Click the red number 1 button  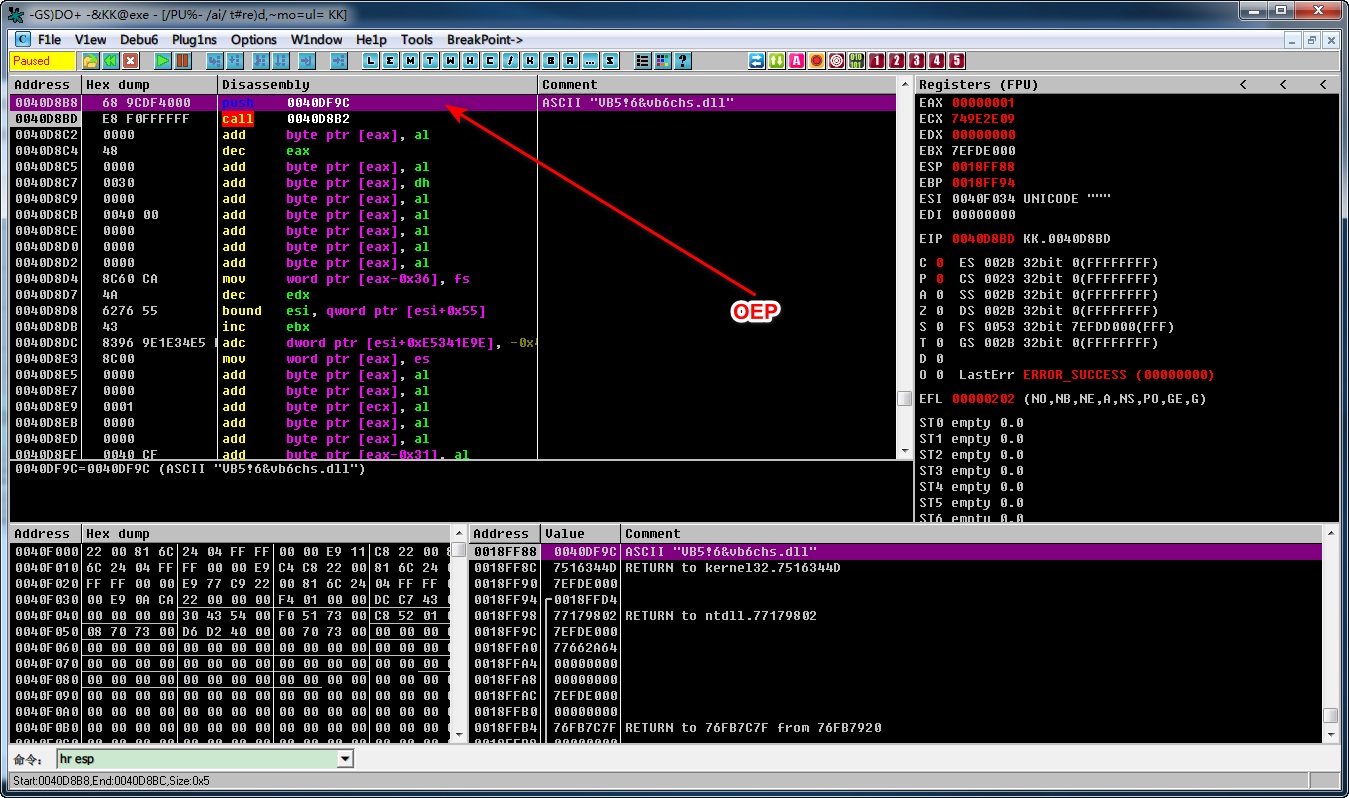pos(877,61)
